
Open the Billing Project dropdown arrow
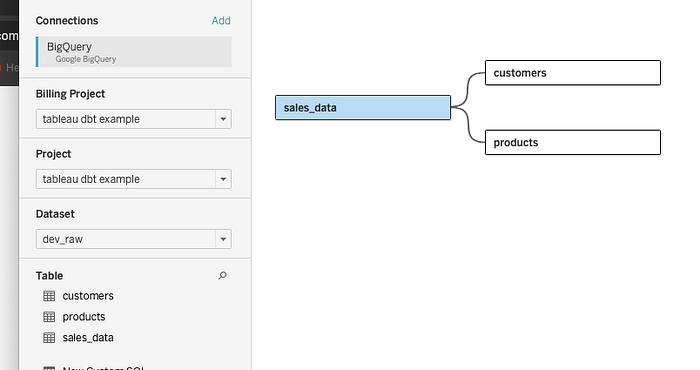pyautogui.click(x=223, y=119)
